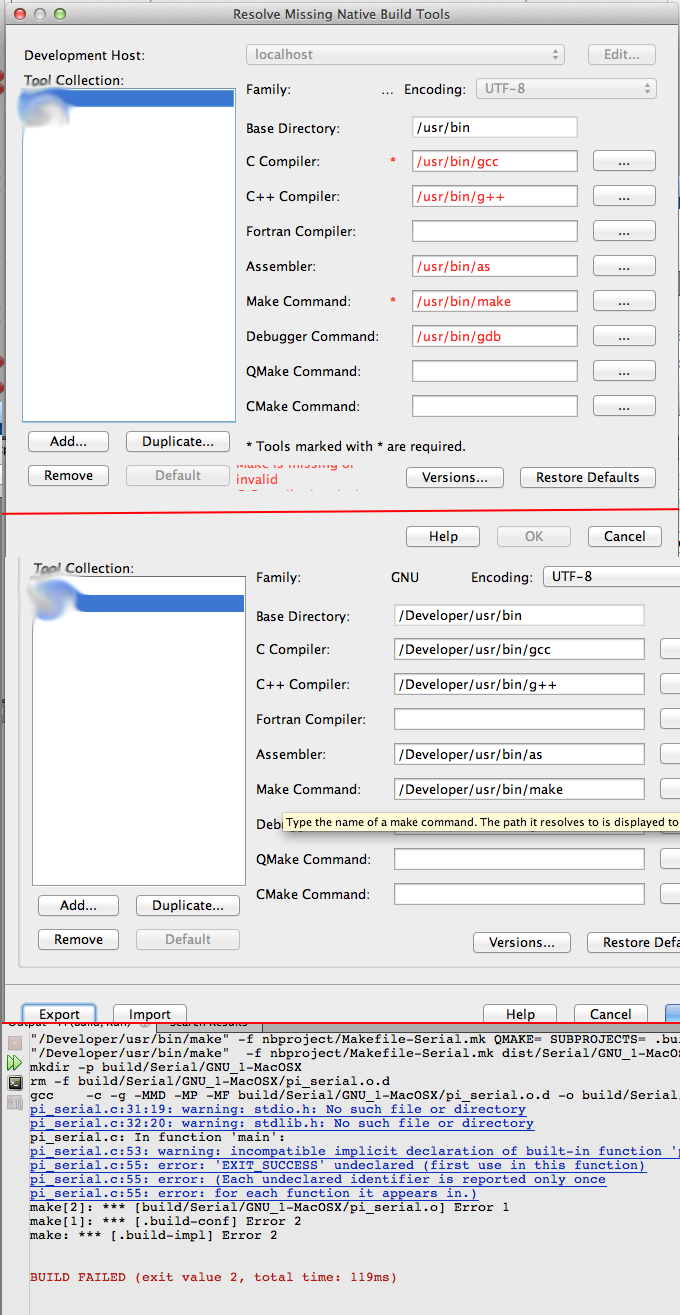
Task: Open the pi_serial.c:31:19 stdio.h warning link
Action: 278,1109
